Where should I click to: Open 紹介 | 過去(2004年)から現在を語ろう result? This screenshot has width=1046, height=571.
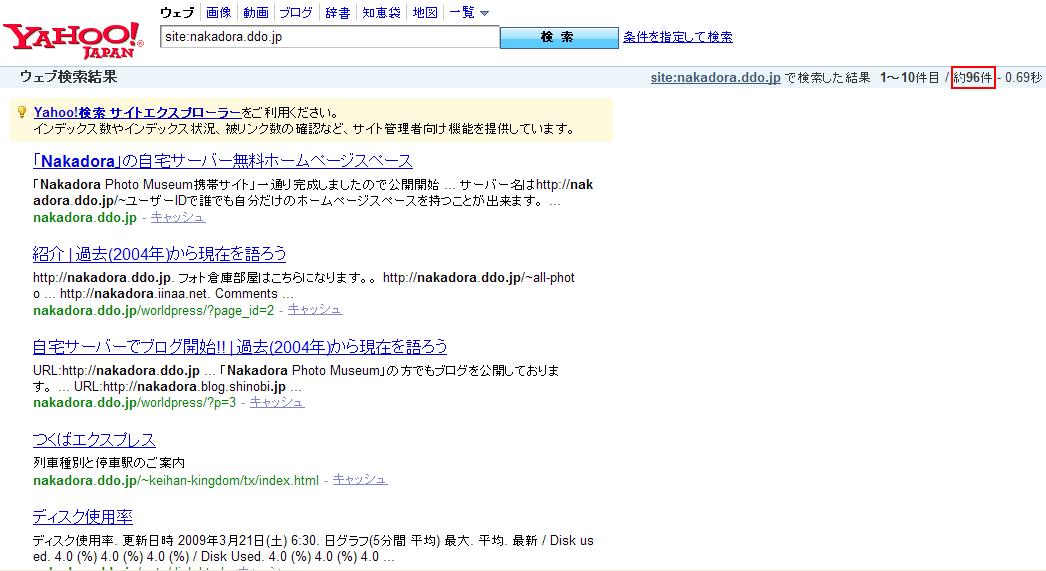pos(159,253)
